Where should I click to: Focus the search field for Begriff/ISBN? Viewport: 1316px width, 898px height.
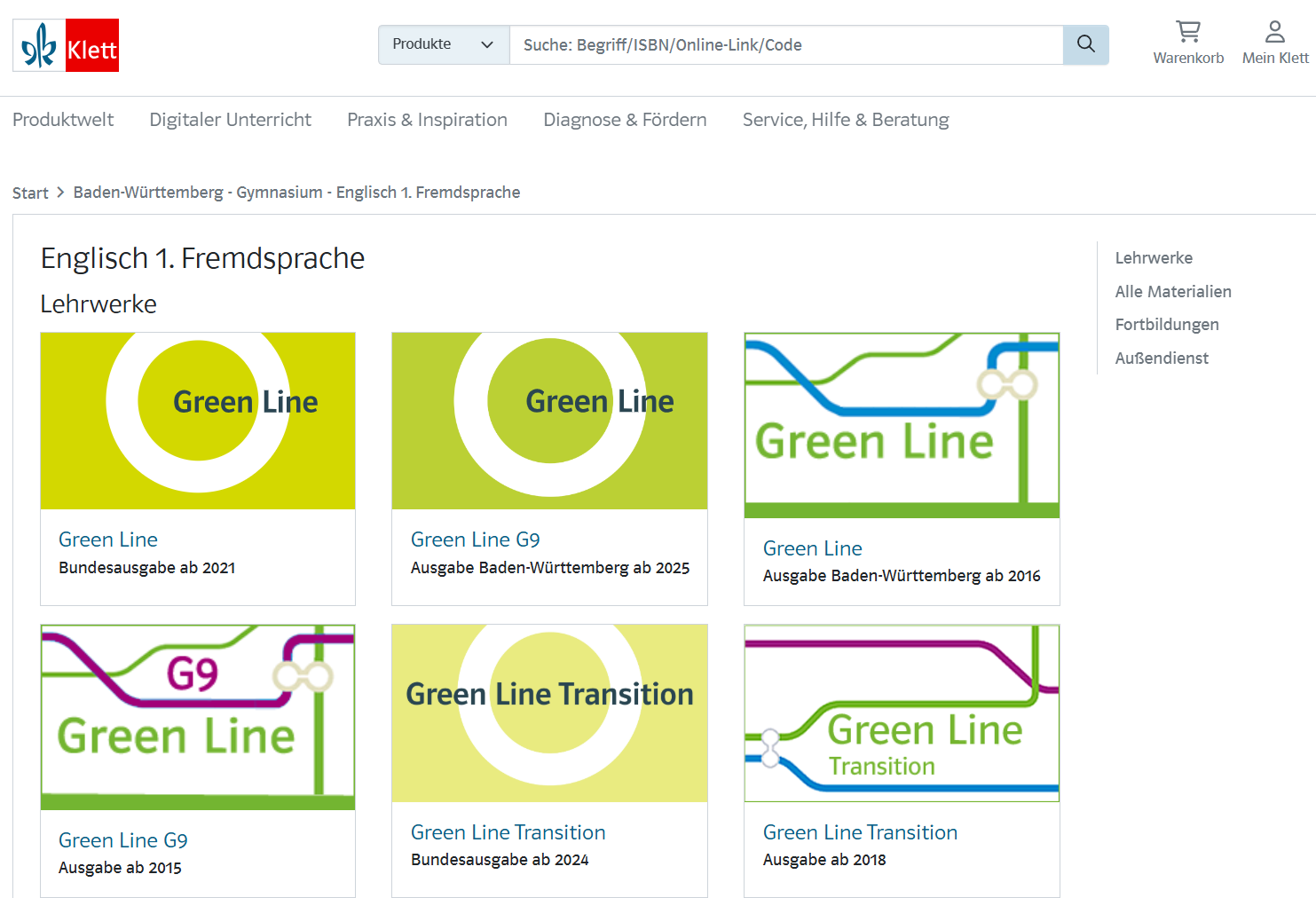point(784,45)
